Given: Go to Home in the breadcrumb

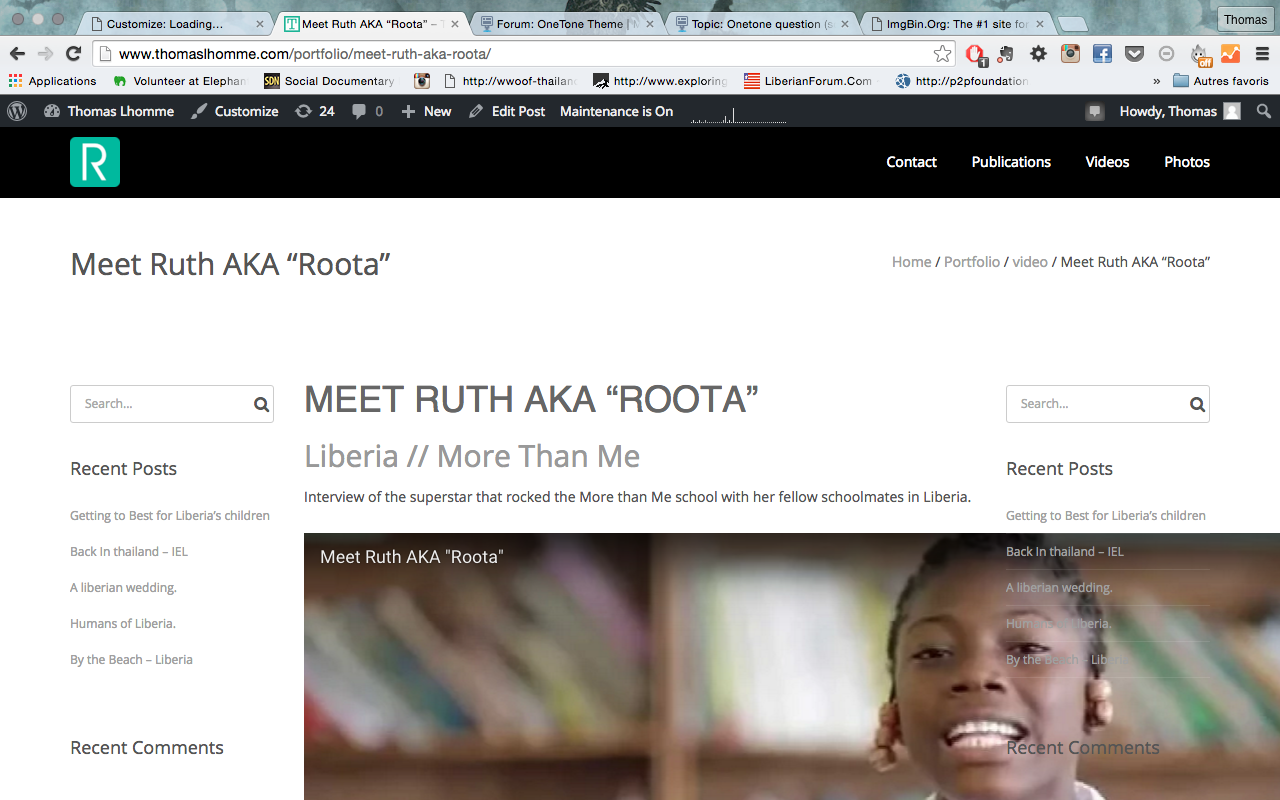Looking at the screenshot, I should coord(911,262).
